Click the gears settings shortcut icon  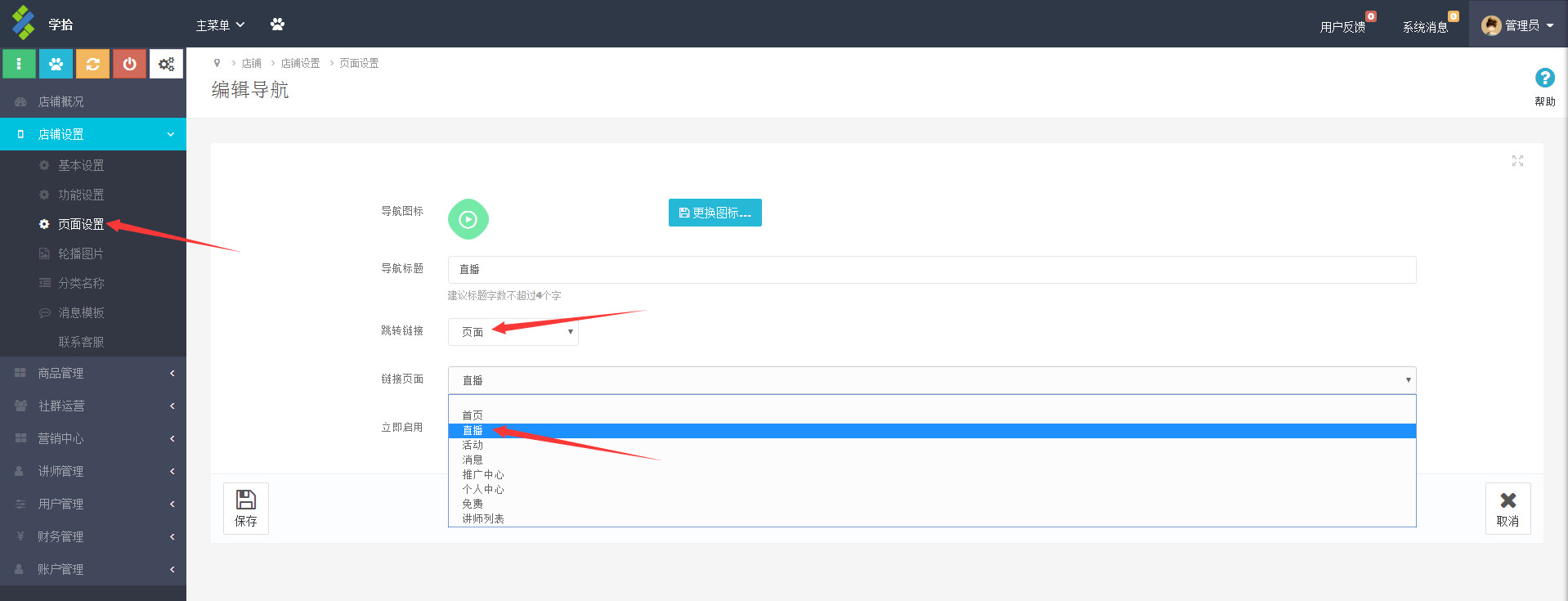click(166, 64)
